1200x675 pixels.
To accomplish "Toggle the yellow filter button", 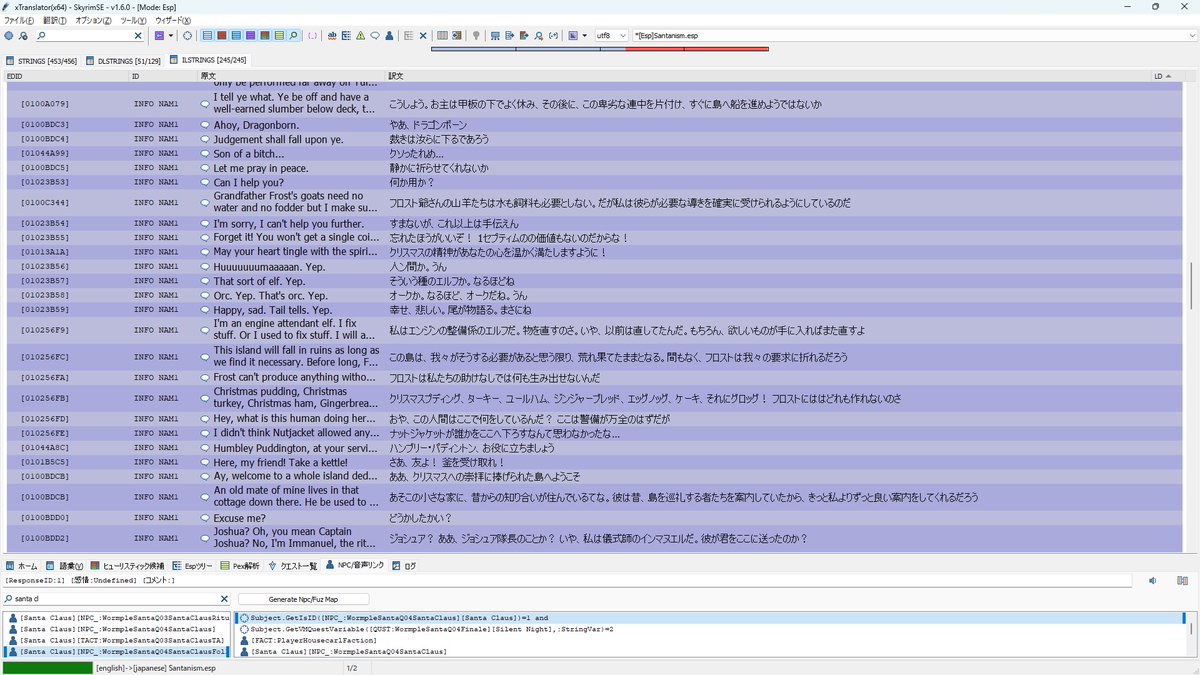I will (x=279, y=35).
